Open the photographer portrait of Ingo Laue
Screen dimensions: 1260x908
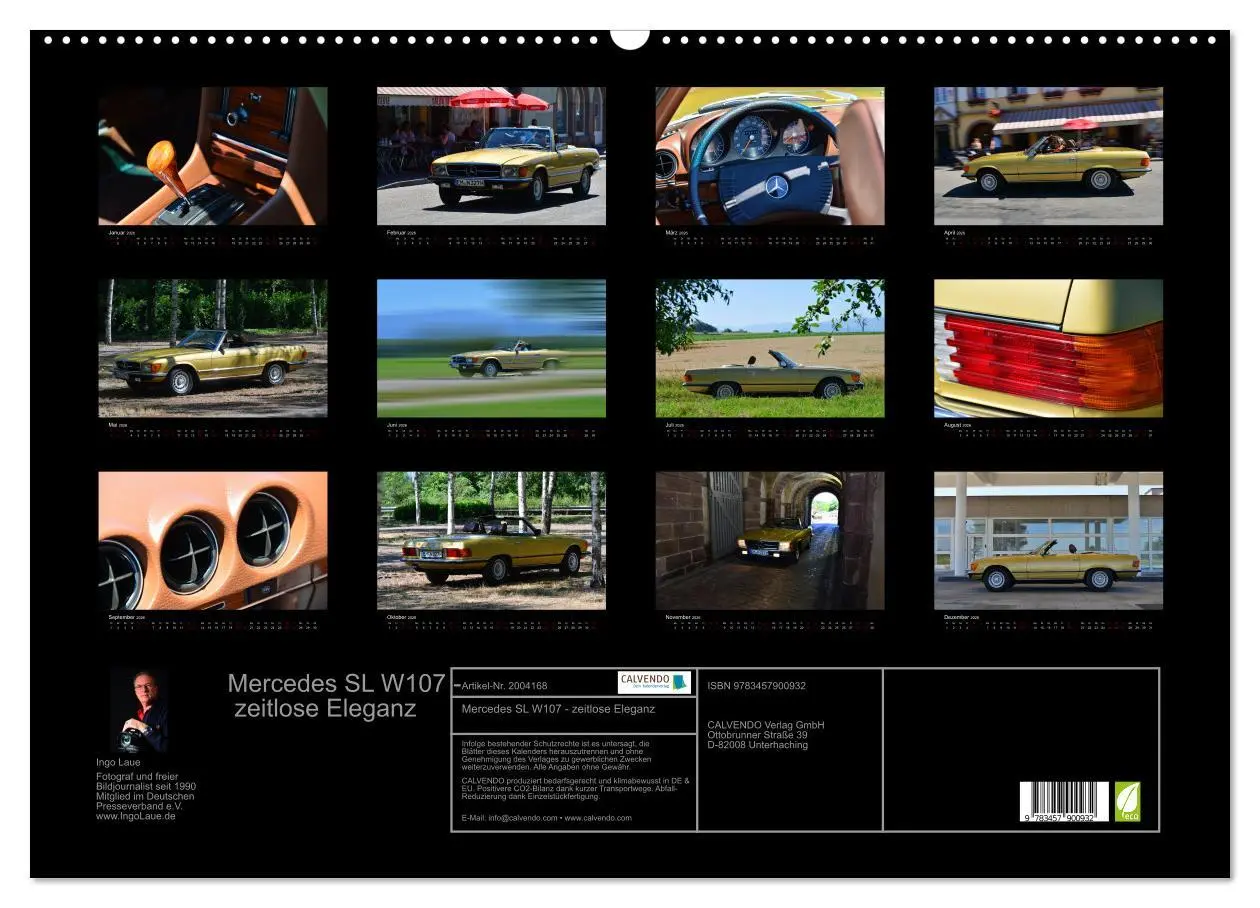coord(139,711)
